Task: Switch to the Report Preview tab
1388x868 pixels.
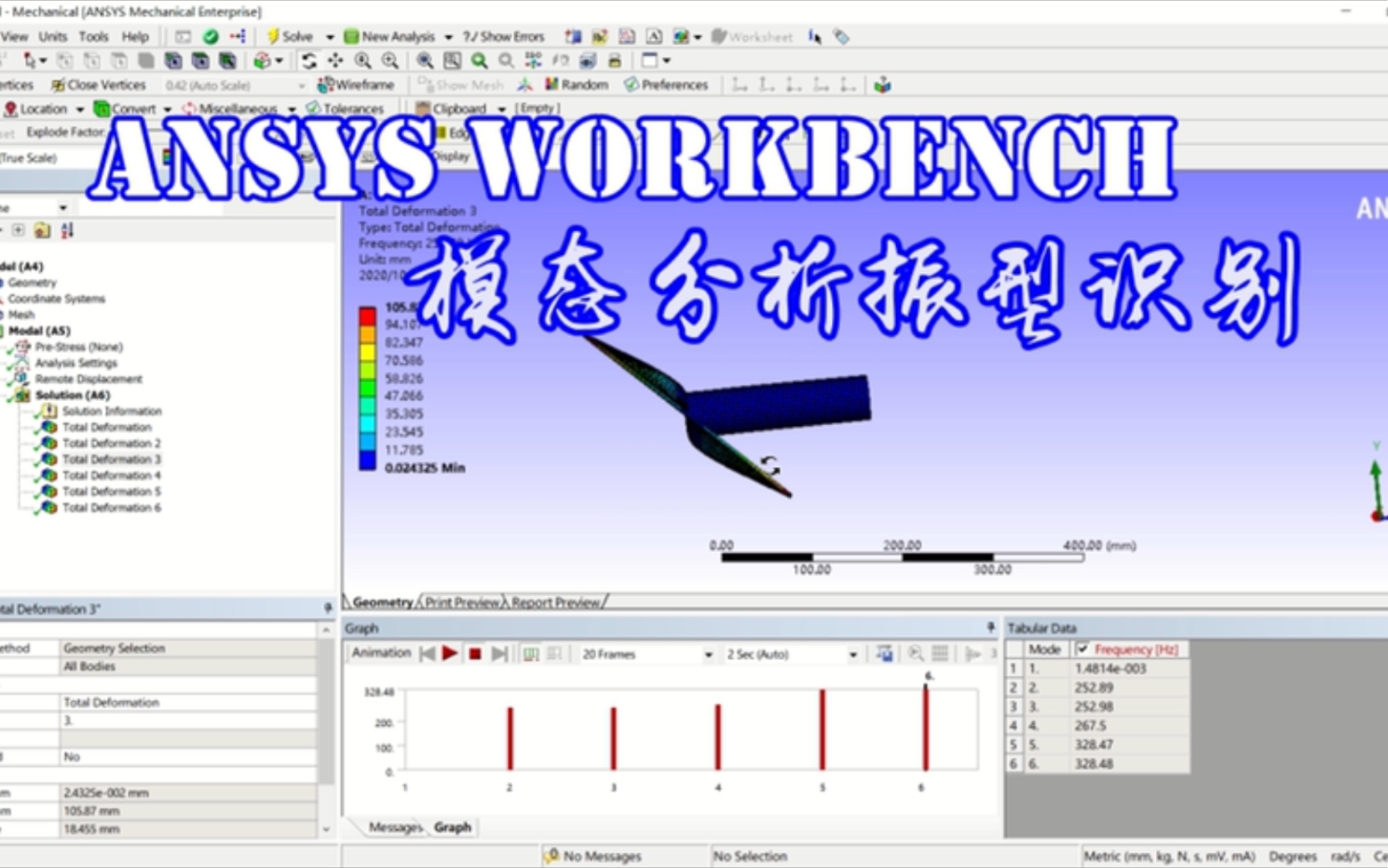Action: tap(555, 602)
